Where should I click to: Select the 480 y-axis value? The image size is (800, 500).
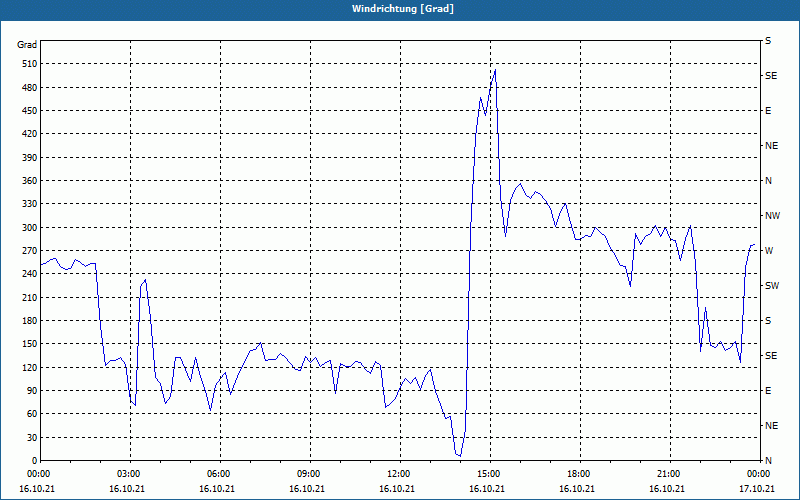28,88
